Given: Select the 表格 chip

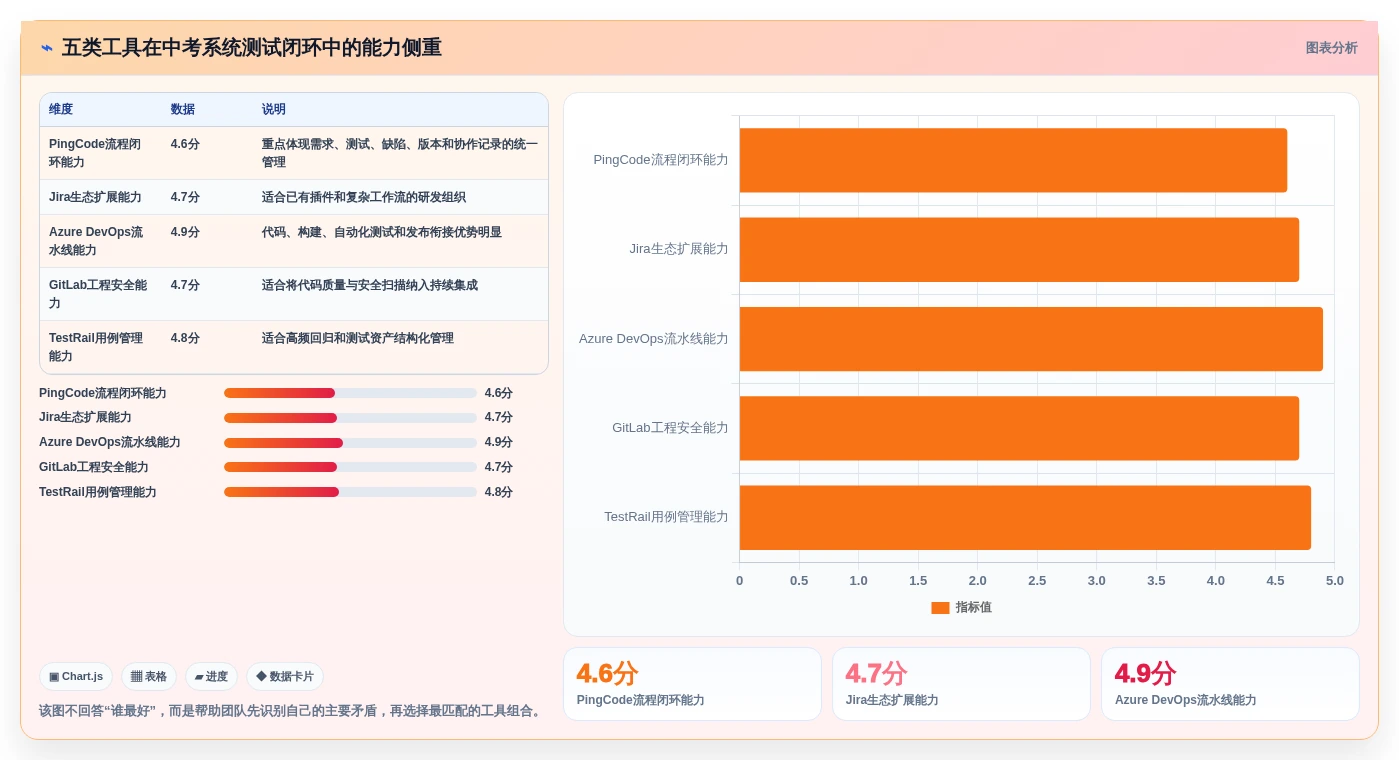Looking at the screenshot, I should [149, 677].
